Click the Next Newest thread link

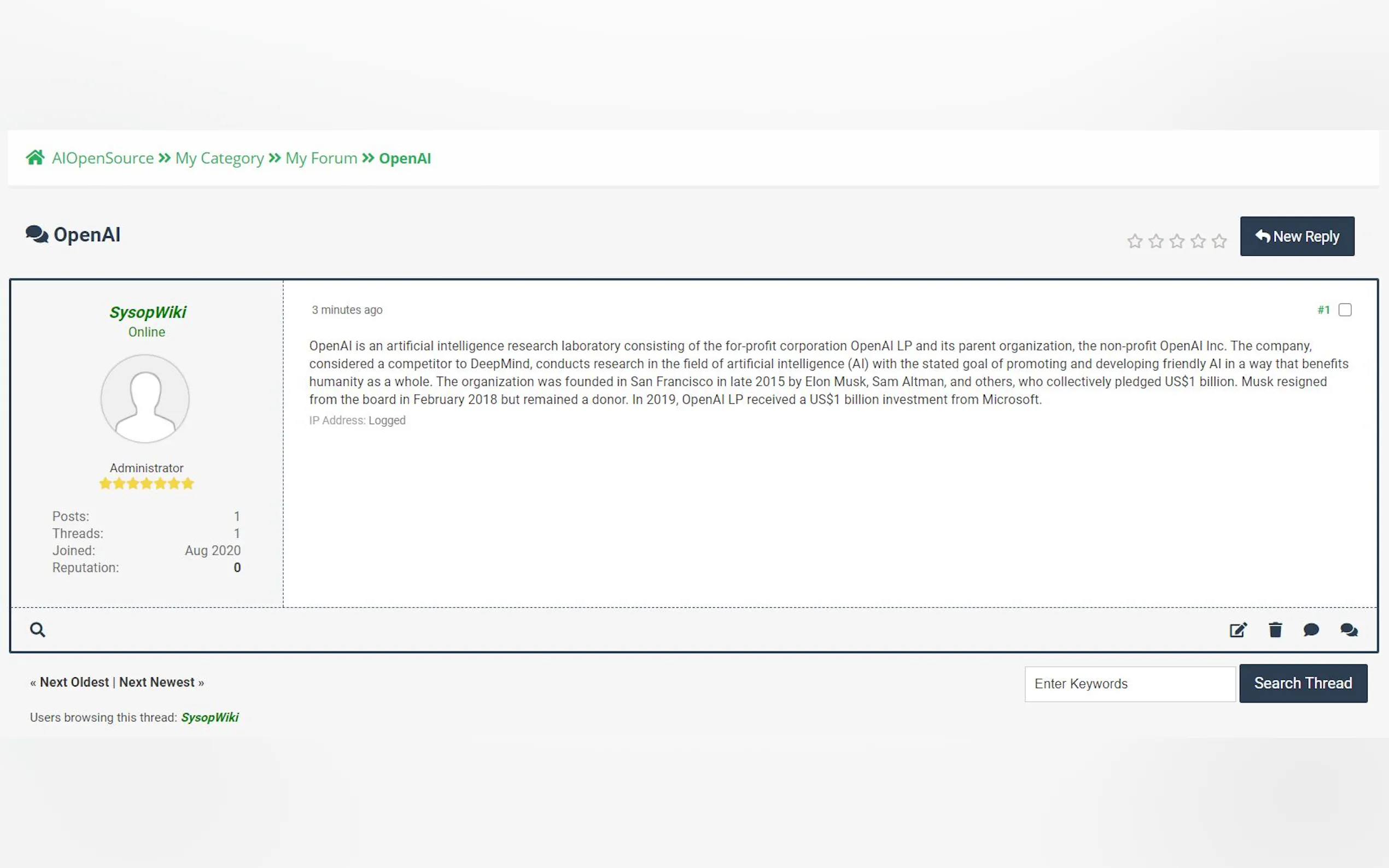tap(157, 682)
